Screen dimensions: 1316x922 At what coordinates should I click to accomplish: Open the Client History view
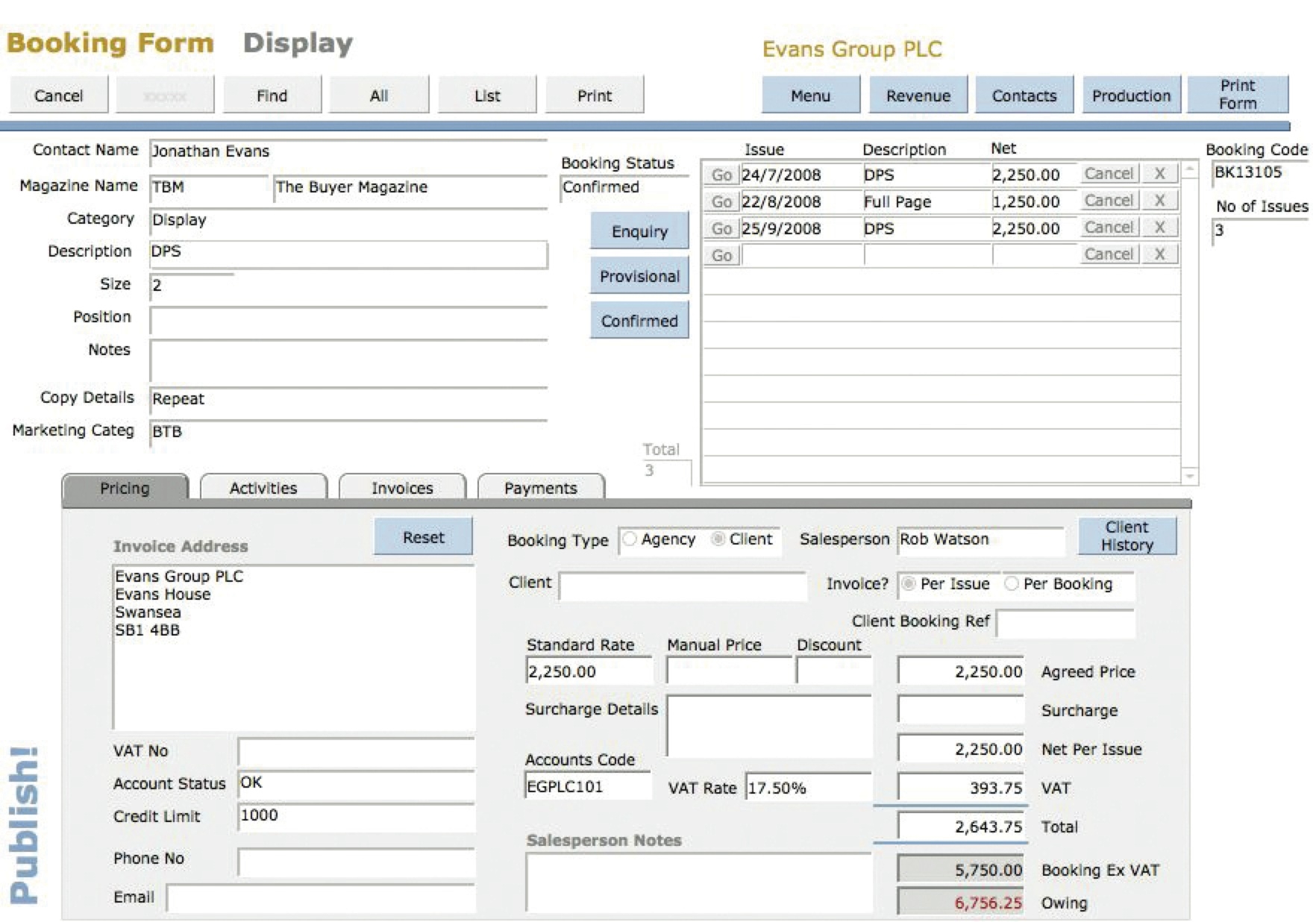pos(1127,535)
